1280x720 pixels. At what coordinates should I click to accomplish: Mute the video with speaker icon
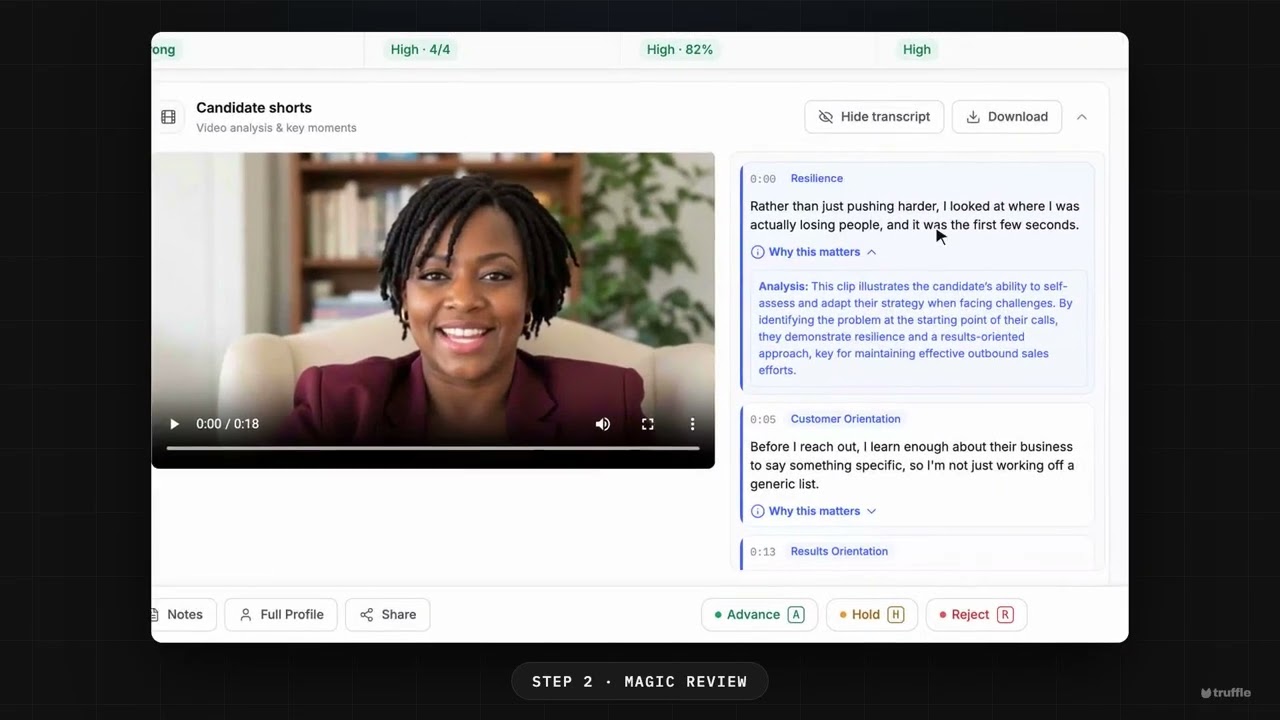click(x=603, y=424)
